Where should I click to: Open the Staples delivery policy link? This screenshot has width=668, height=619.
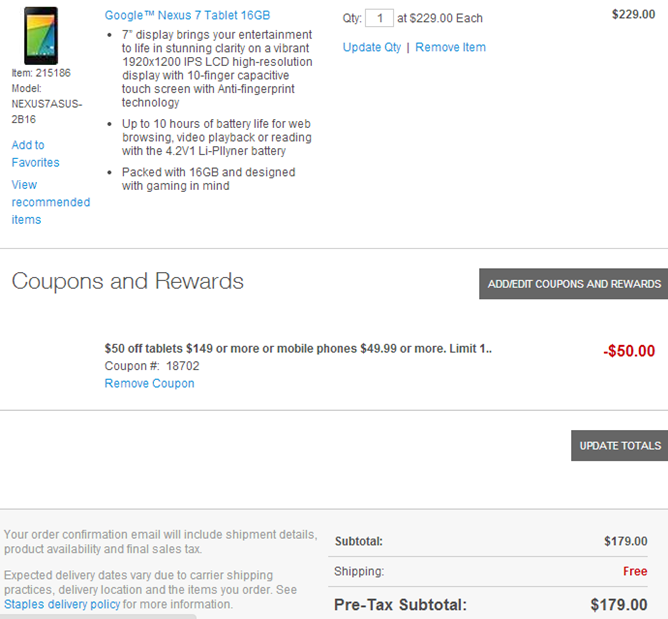tap(62, 604)
